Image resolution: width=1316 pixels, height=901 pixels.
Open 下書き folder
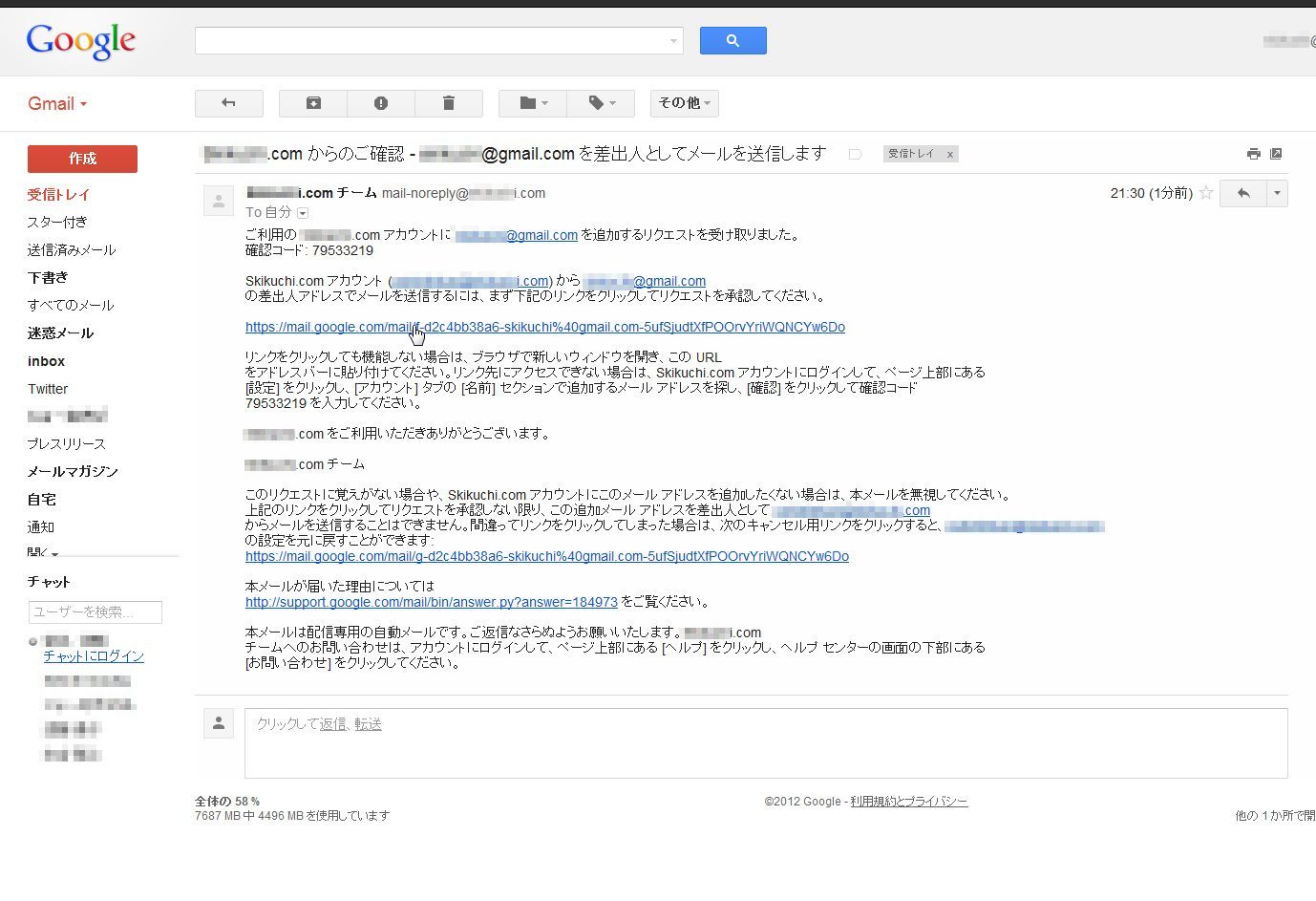pos(48,277)
